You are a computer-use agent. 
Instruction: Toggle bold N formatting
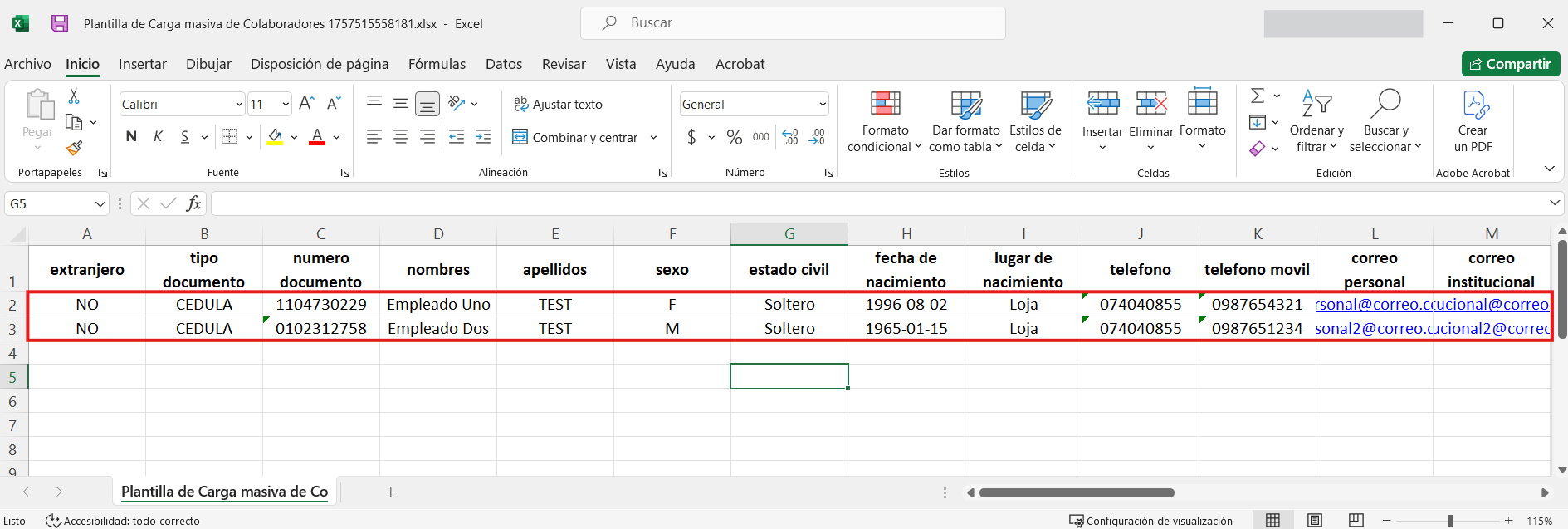pyautogui.click(x=131, y=136)
